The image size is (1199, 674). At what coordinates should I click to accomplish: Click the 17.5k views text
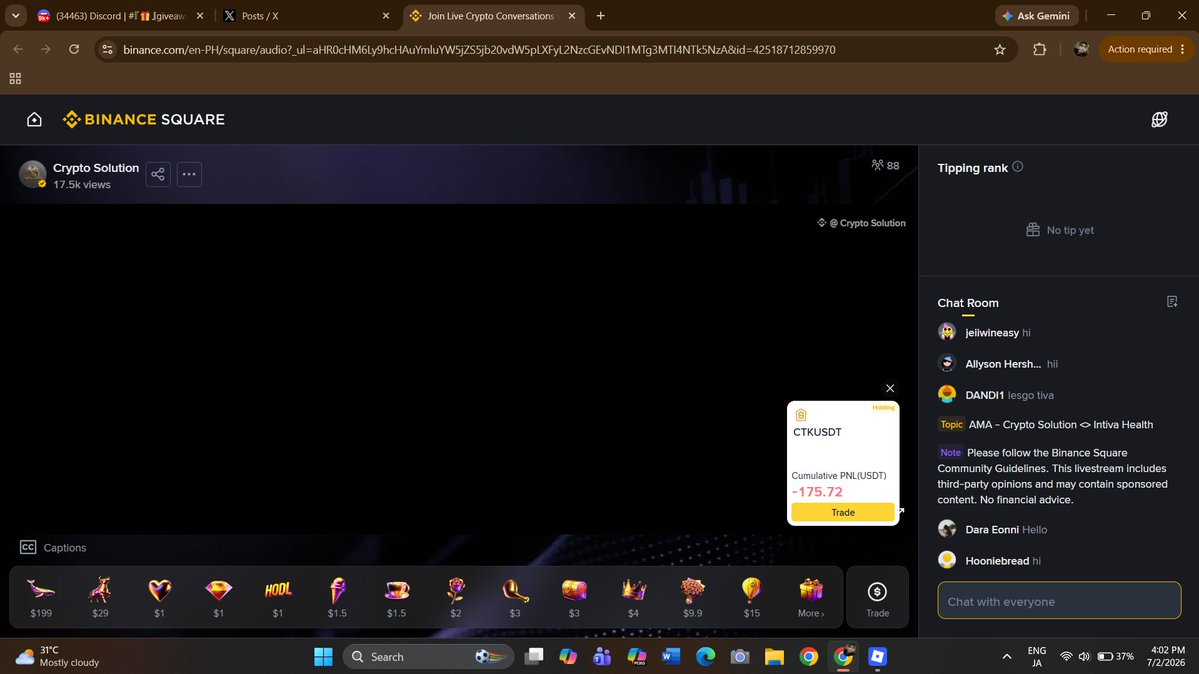click(82, 184)
